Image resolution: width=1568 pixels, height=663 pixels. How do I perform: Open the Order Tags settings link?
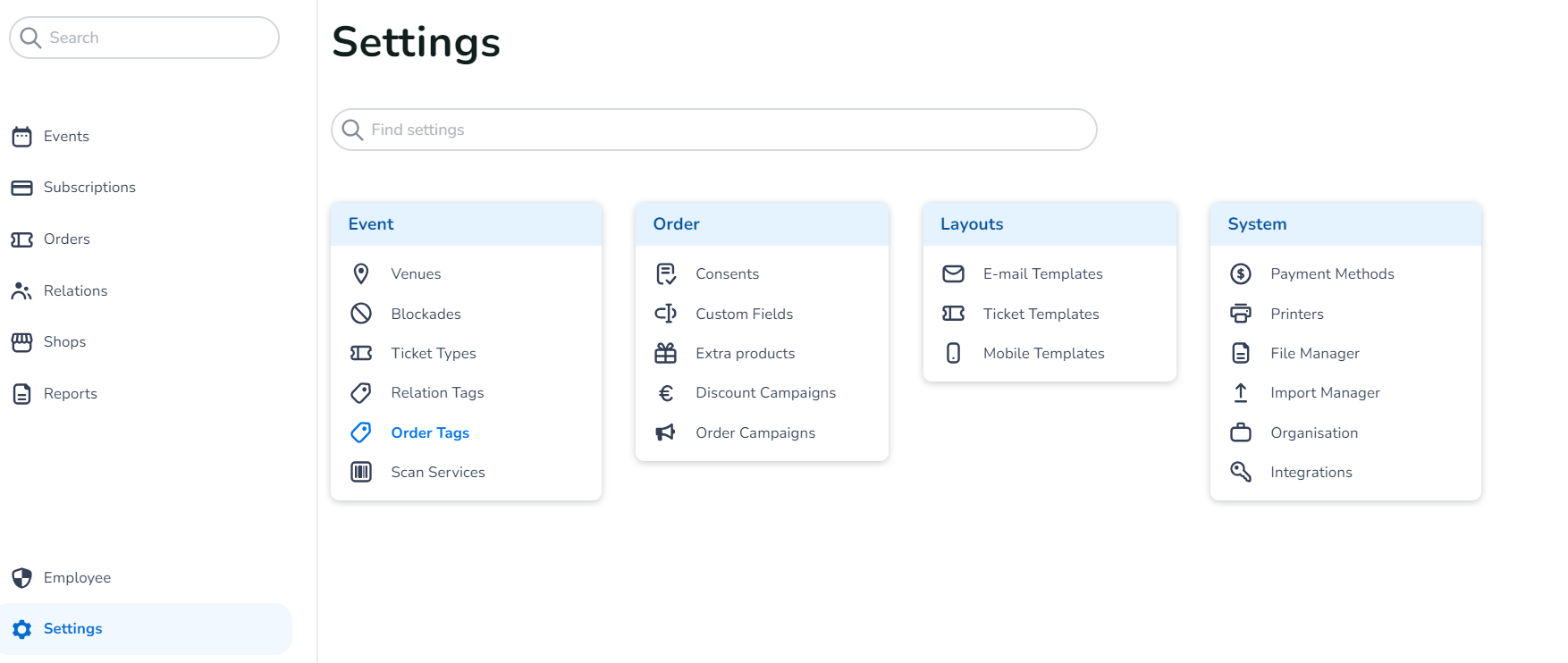click(430, 432)
